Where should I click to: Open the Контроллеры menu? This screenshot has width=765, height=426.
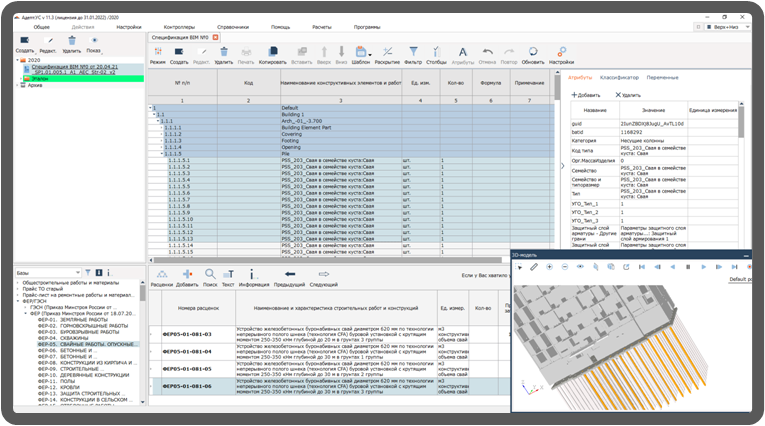pos(179,27)
